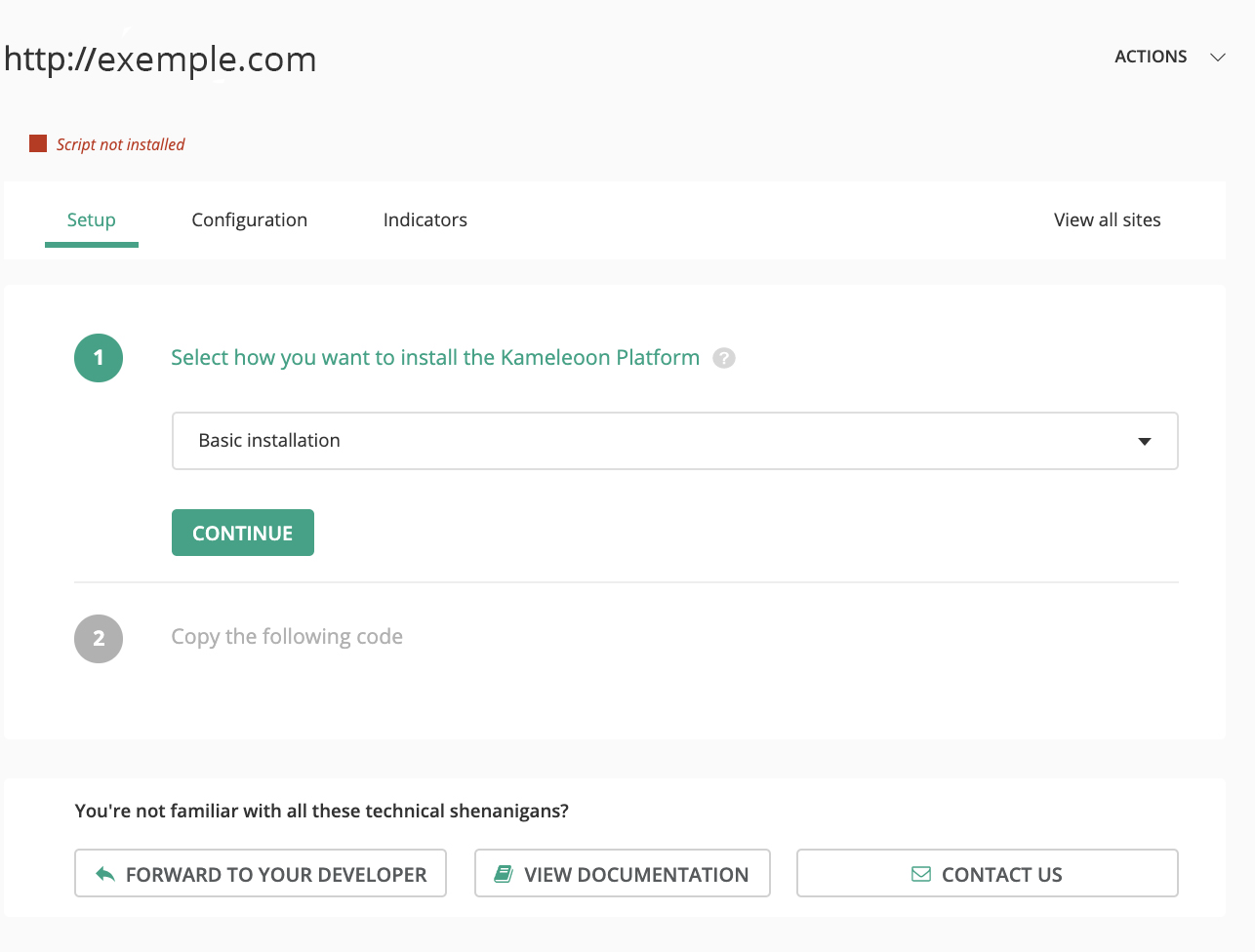Click the 'Script not installed' status text
The width and height of the screenshot is (1255, 952).
[120, 144]
